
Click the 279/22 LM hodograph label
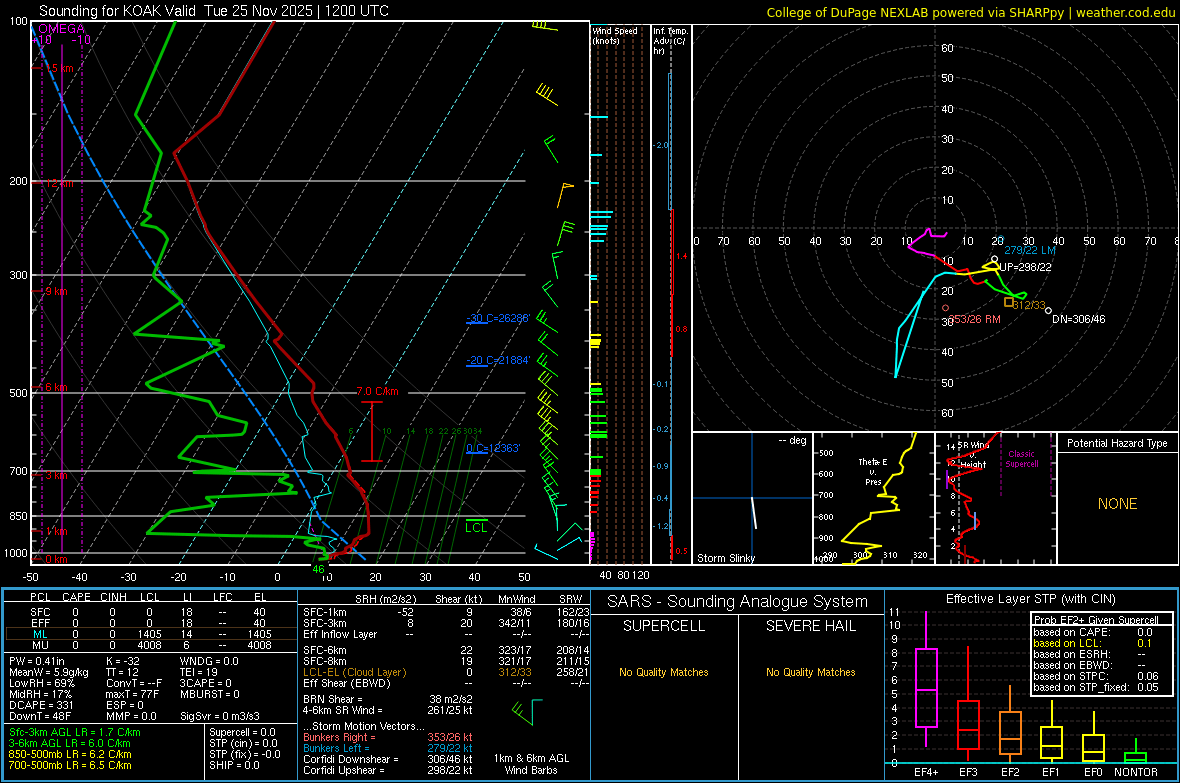[x=1029, y=250]
